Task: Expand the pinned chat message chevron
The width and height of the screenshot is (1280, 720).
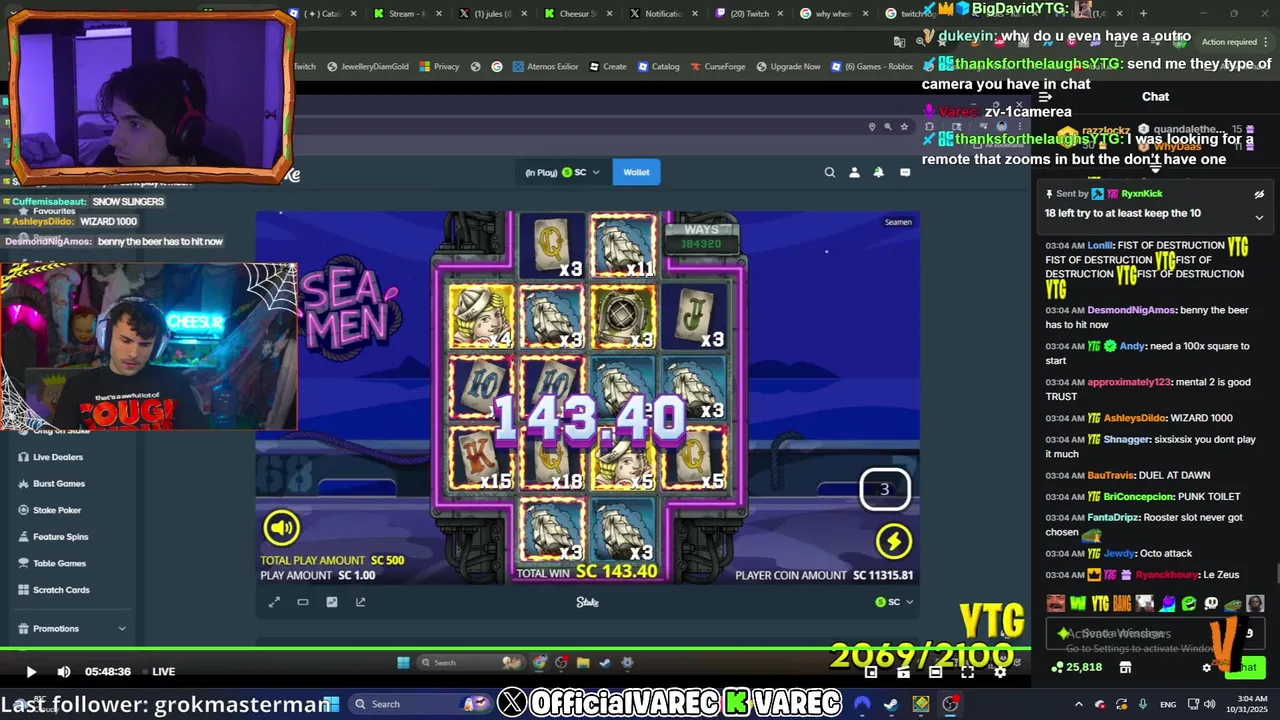Action: click(1259, 217)
